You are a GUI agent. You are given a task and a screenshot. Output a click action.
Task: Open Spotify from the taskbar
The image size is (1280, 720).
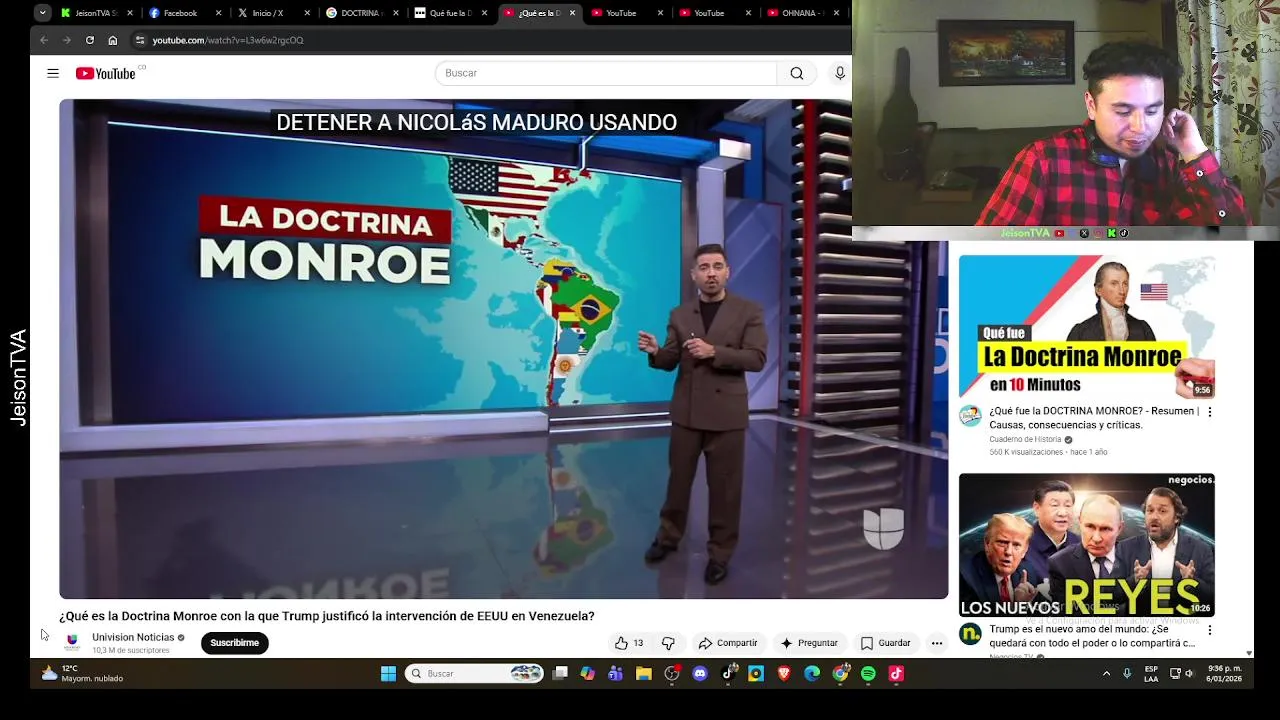click(868, 674)
